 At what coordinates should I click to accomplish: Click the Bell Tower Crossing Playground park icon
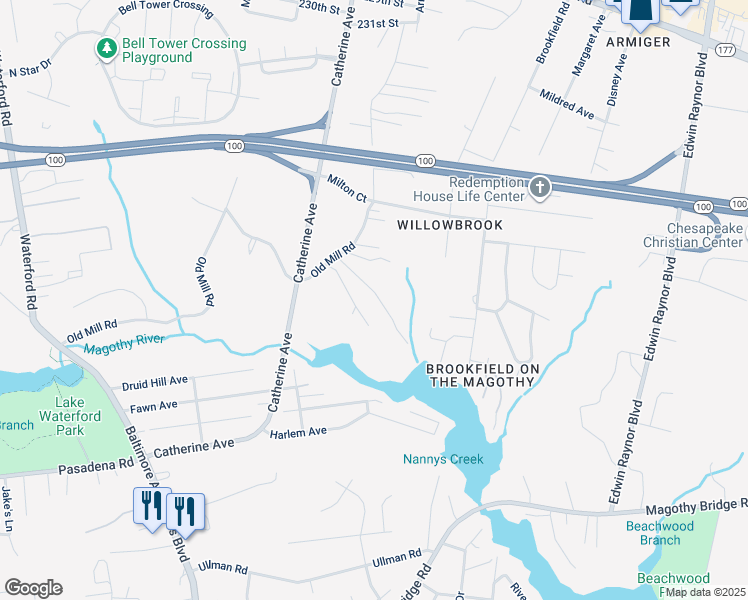(x=107, y=50)
